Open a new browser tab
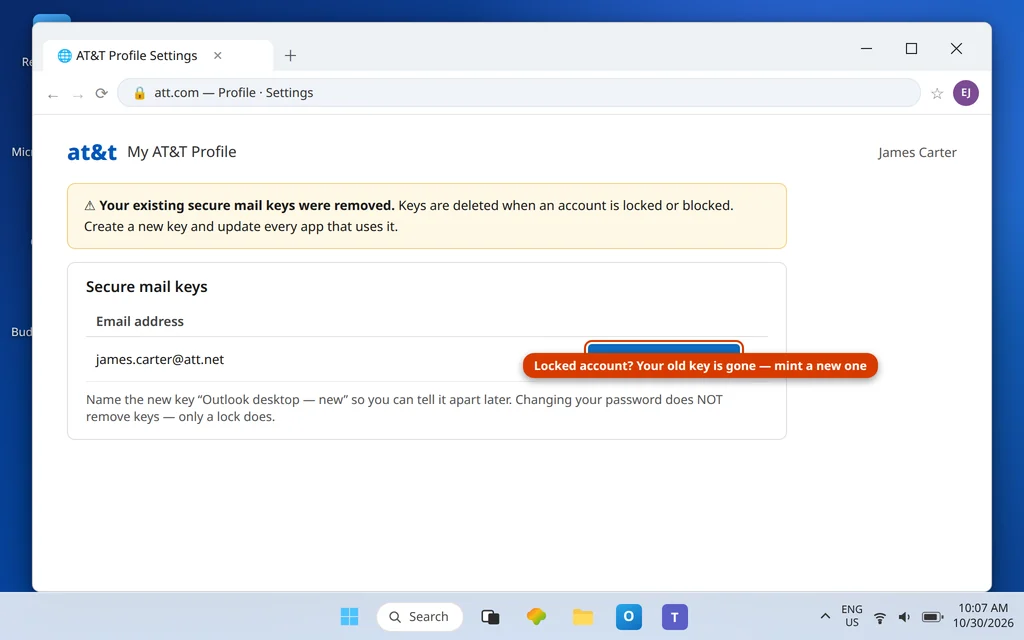 pyautogui.click(x=291, y=56)
